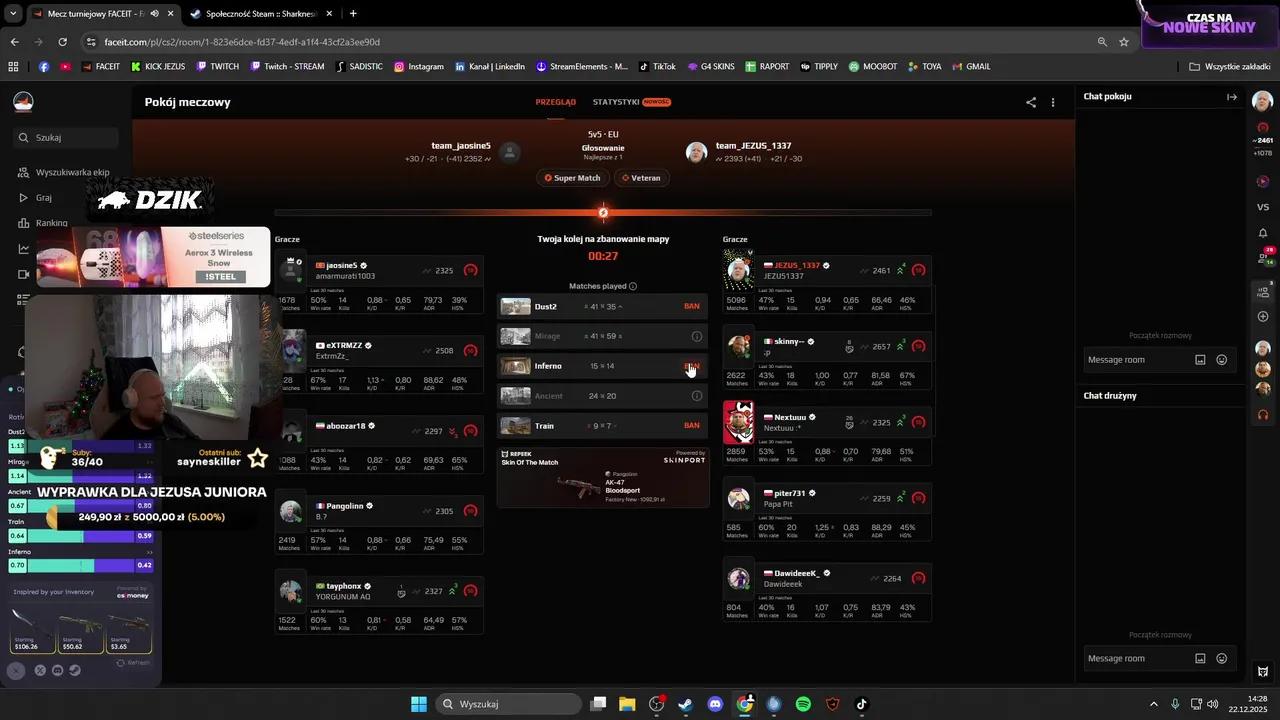
Task: Open the Nextuuu player profile
Action: coord(790,417)
